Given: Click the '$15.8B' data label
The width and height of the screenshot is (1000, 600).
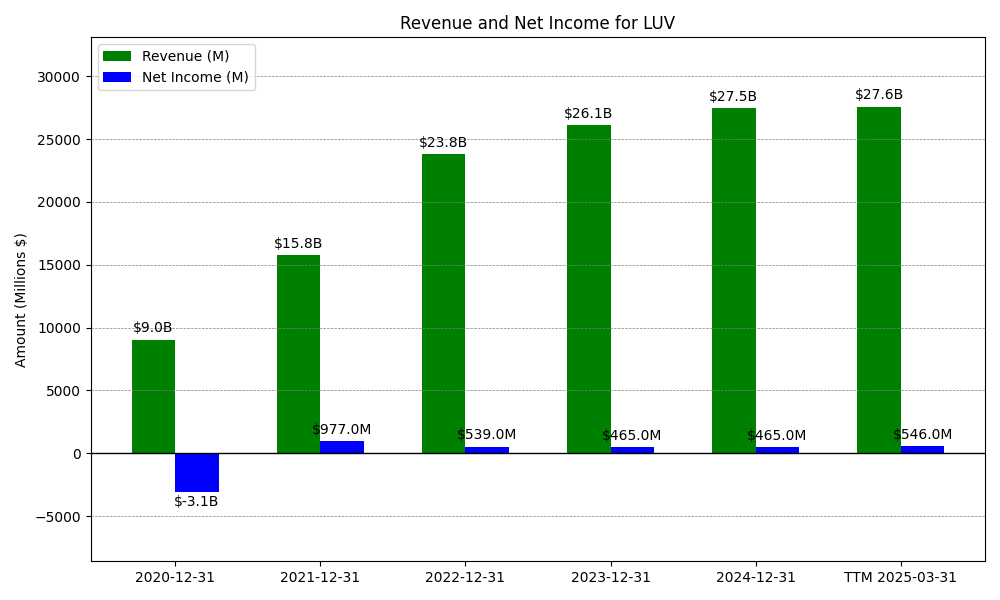Looking at the screenshot, I should tap(298, 244).
